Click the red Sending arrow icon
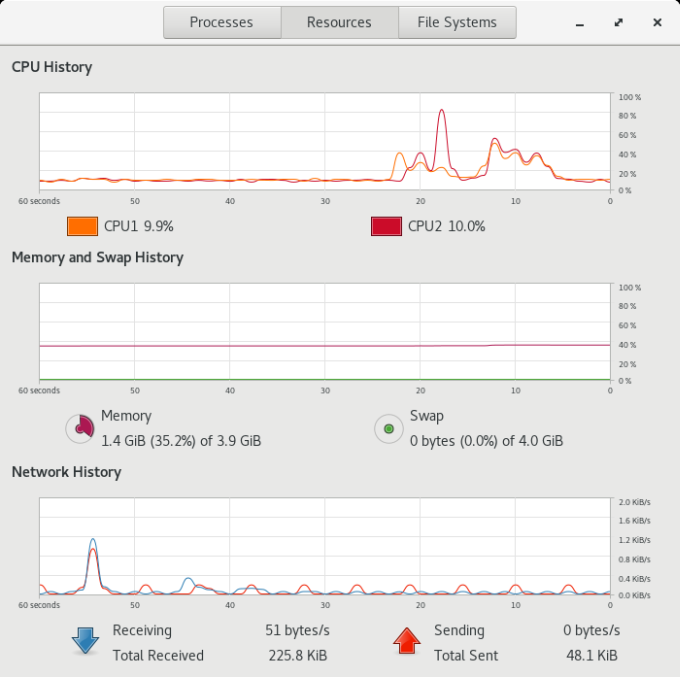The height and width of the screenshot is (677, 680). [x=407, y=640]
